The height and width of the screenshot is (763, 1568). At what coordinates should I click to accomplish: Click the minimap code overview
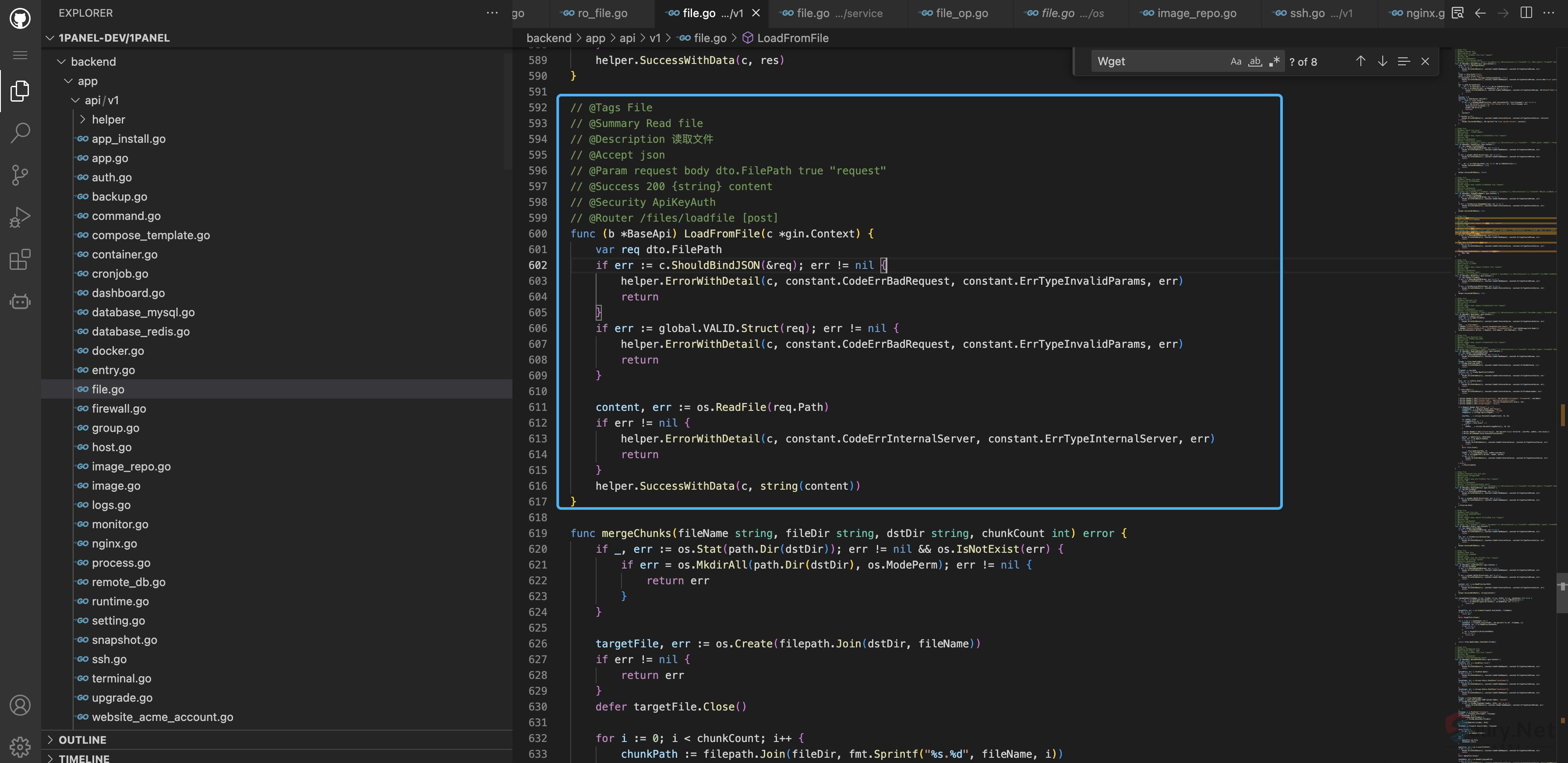click(x=1504, y=365)
